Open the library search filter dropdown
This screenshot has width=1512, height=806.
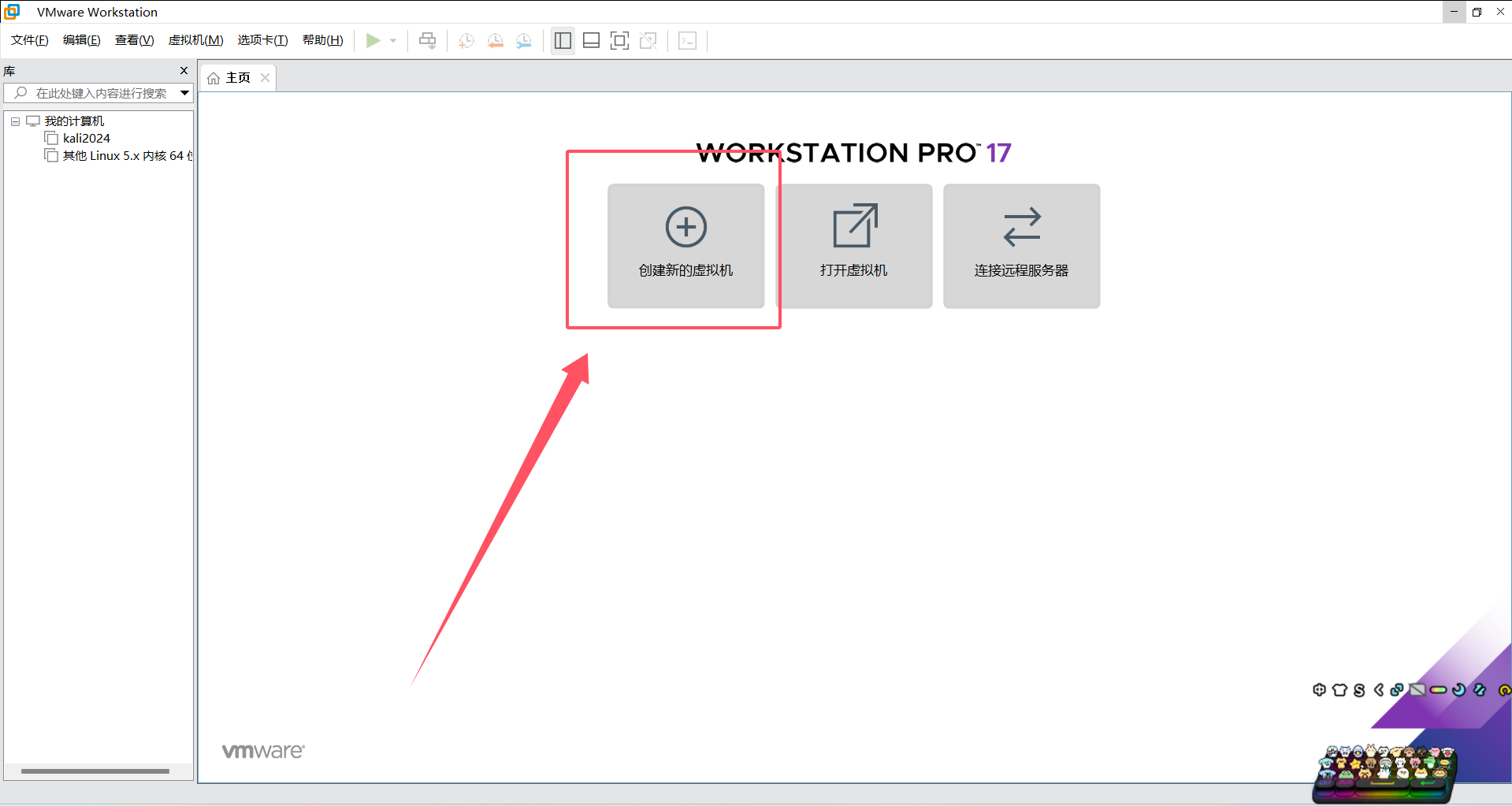[184, 93]
